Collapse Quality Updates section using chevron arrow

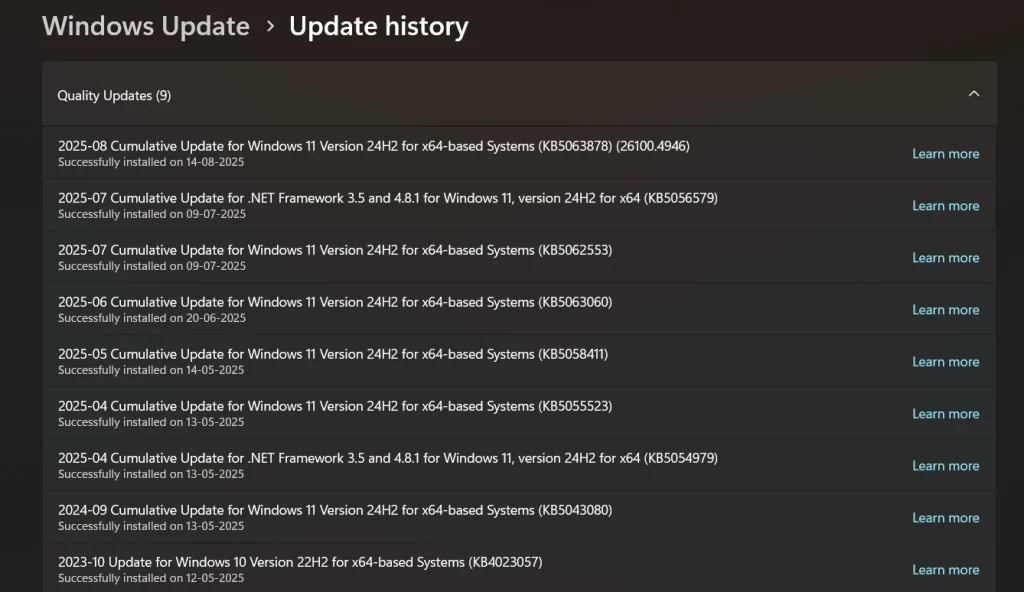pyautogui.click(x=973, y=94)
